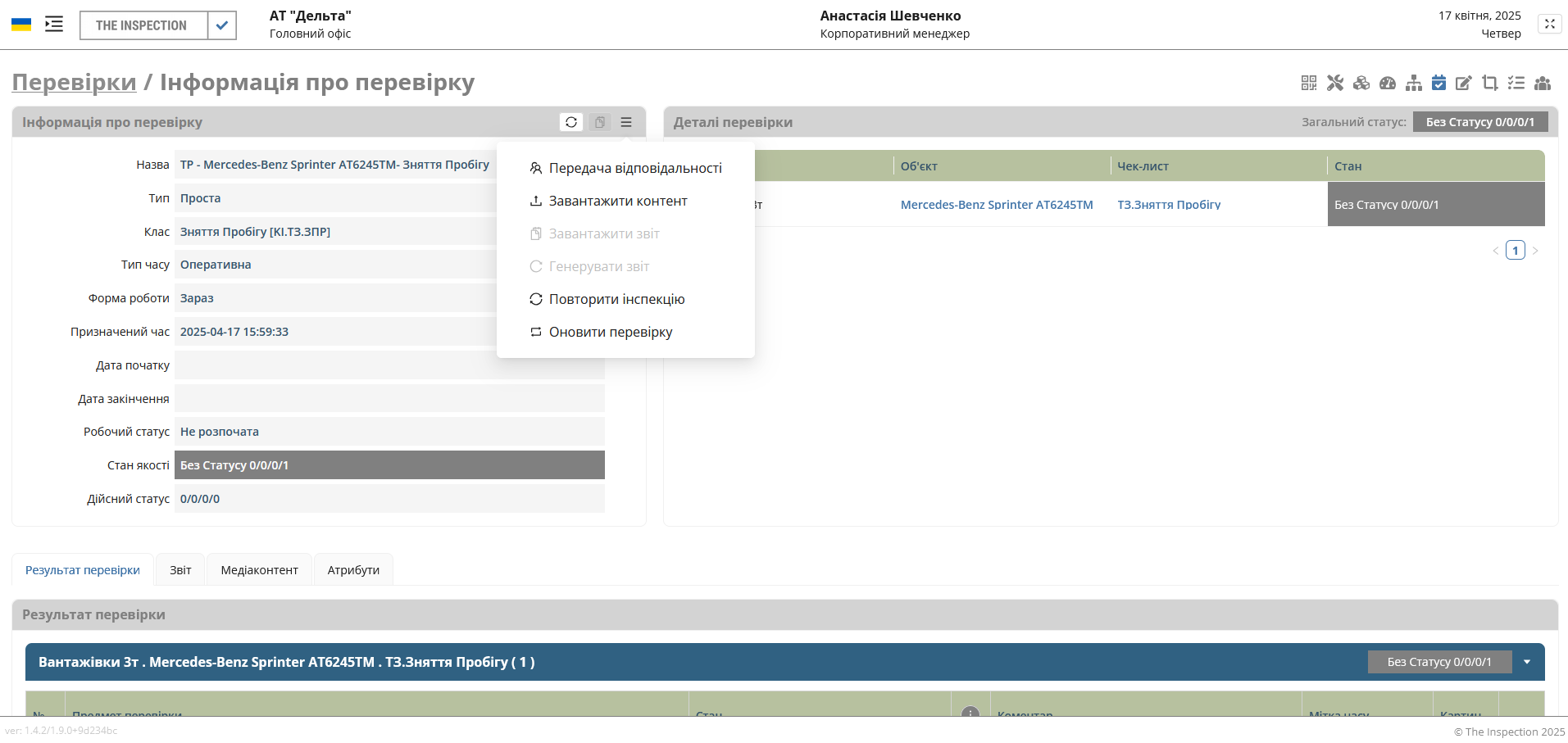Switch language using the Ukrainian flag
The height and width of the screenshot is (743, 1568).
pyautogui.click(x=21, y=25)
